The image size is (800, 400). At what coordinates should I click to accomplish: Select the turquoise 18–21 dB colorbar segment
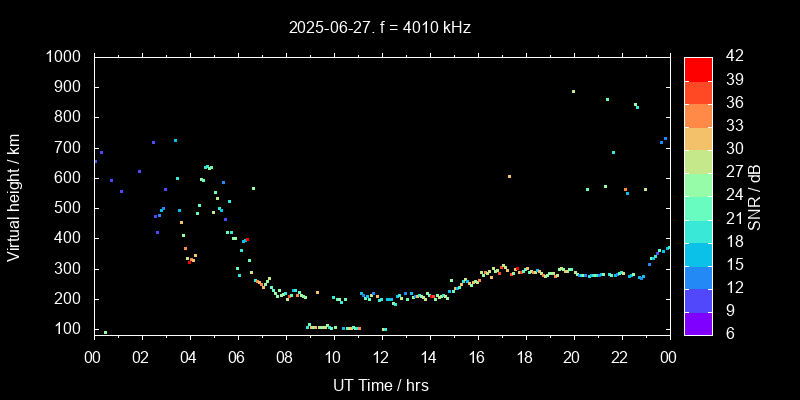(698, 230)
